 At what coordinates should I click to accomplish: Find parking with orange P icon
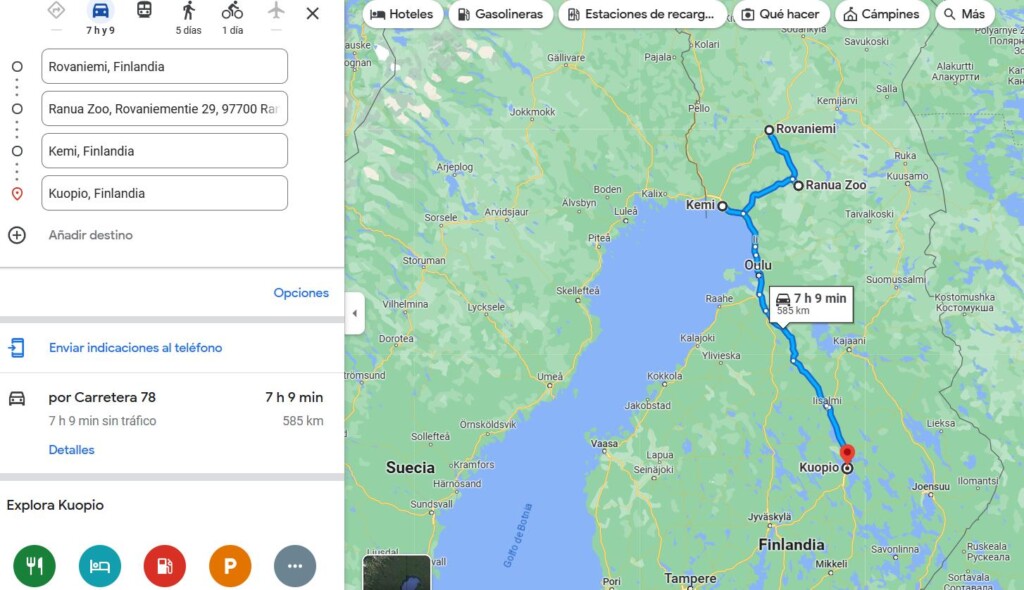[230, 566]
